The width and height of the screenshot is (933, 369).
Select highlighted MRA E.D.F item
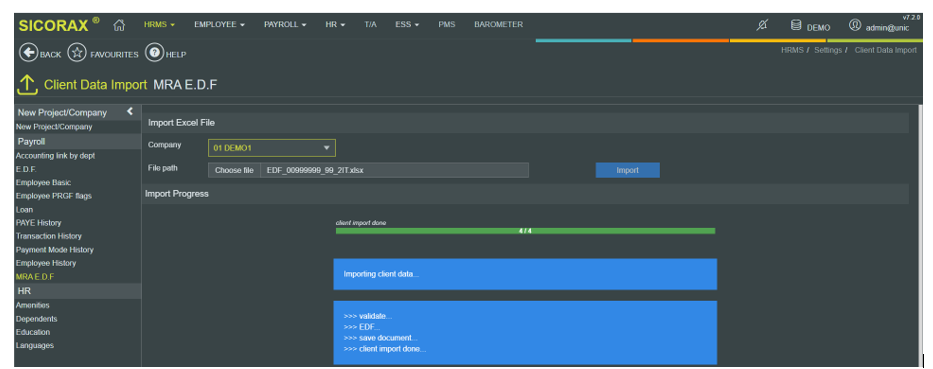35,277
